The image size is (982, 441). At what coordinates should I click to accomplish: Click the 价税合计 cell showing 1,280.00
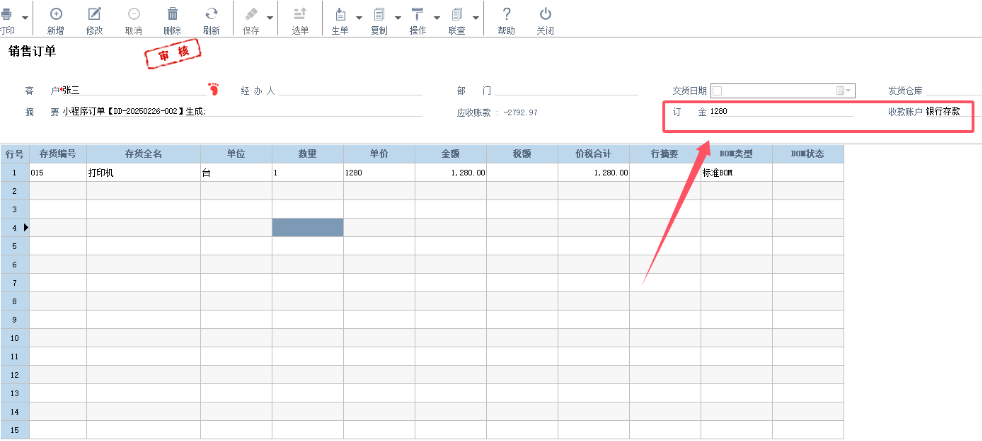pyautogui.click(x=593, y=172)
